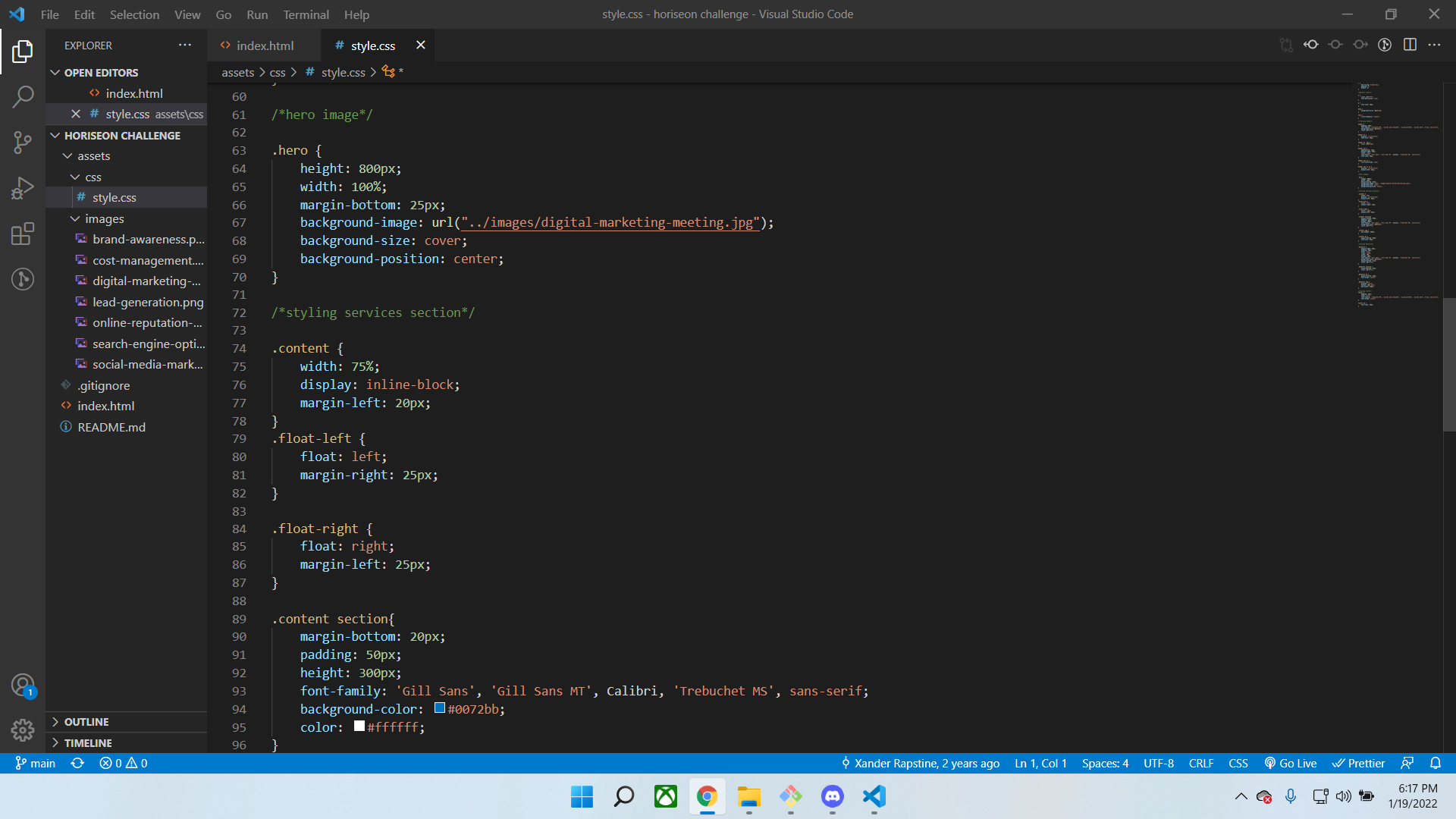Start a Go Live server session

point(1291,764)
